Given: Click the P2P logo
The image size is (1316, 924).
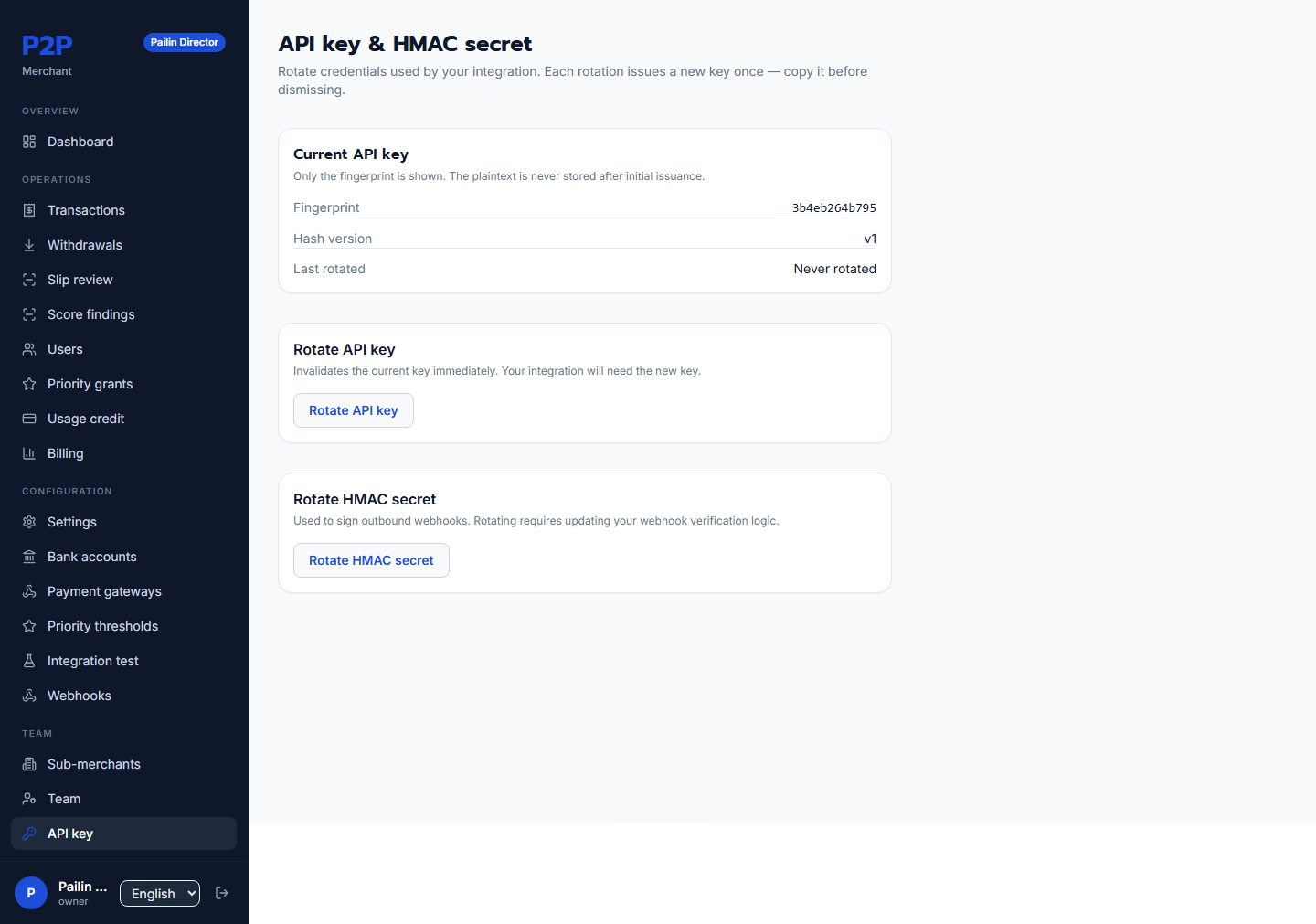Looking at the screenshot, I should (48, 45).
